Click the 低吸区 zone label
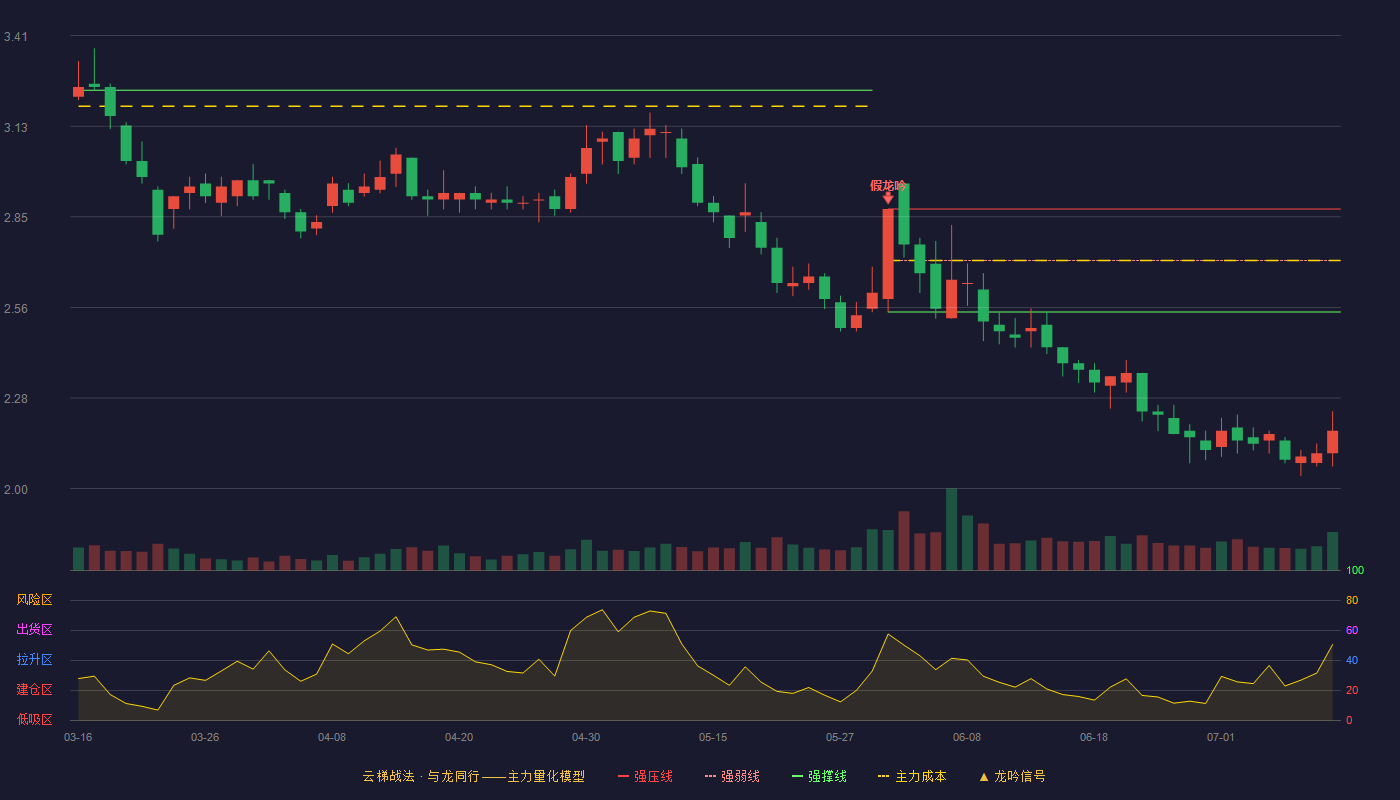 [x=34, y=719]
